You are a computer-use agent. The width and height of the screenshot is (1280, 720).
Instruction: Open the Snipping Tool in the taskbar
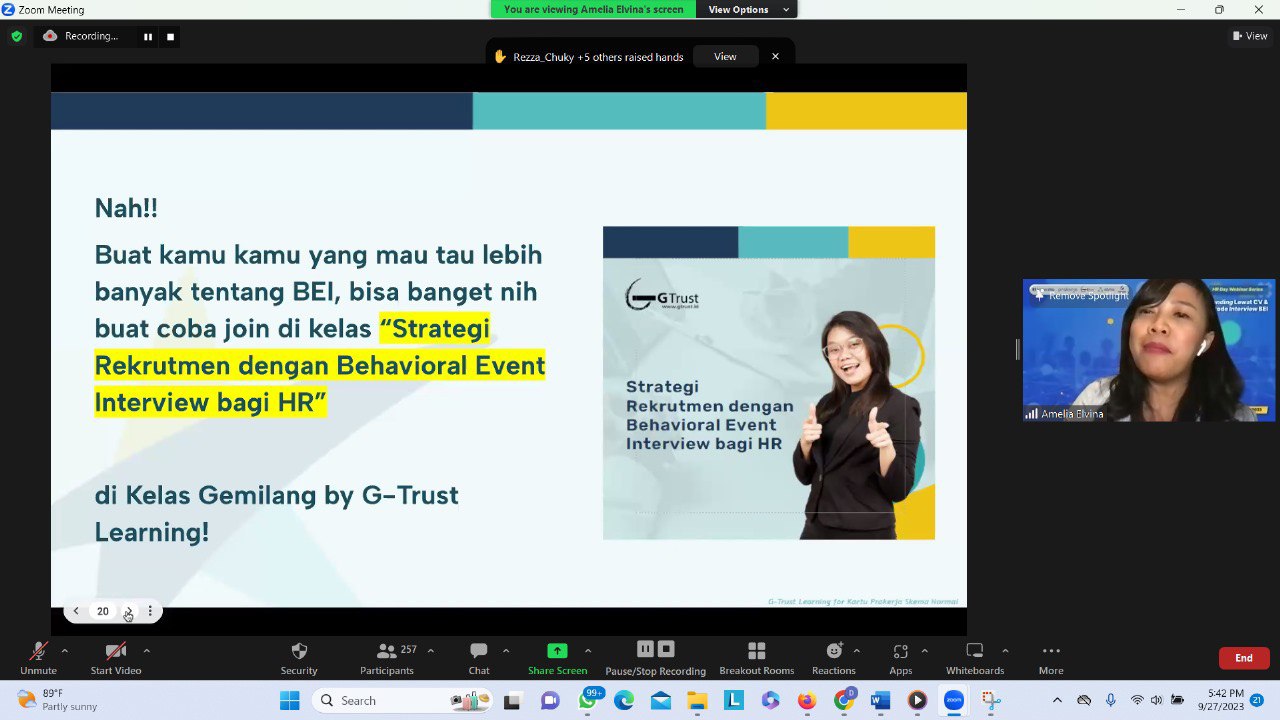[990, 700]
